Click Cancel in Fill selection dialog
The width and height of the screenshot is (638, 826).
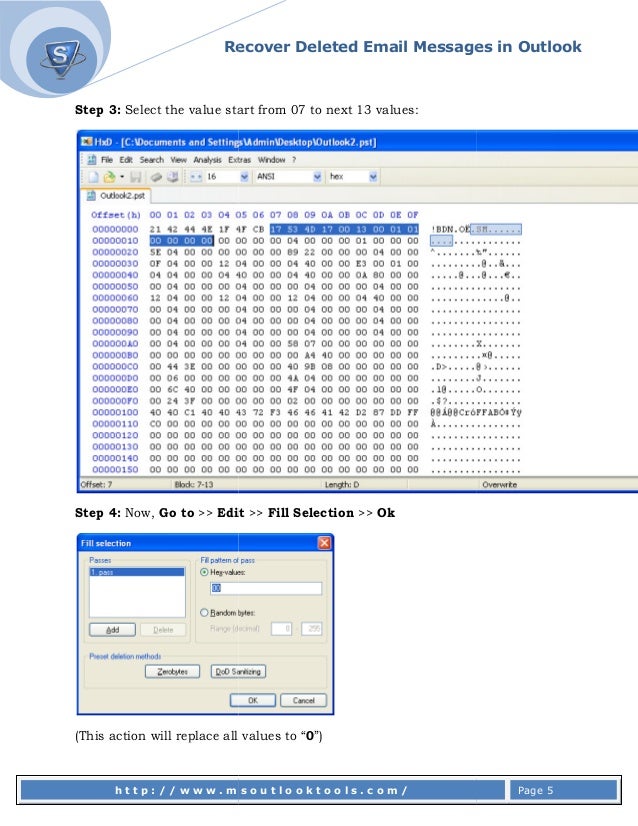click(x=303, y=701)
